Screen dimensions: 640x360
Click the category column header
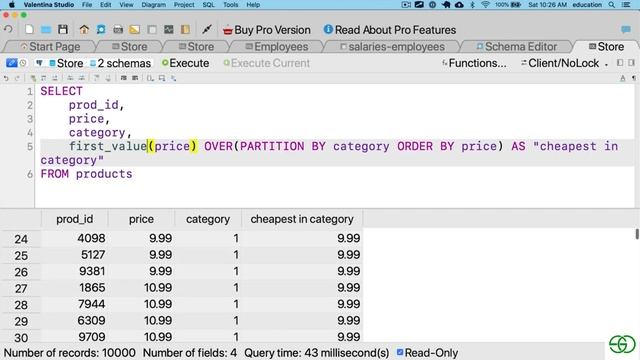[208, 219]
